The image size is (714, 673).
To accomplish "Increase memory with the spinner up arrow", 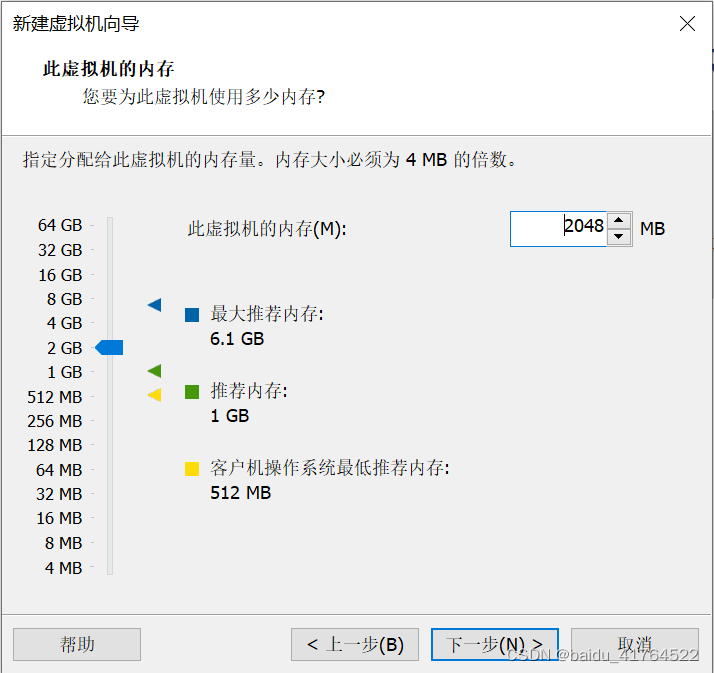I will 618,220.
